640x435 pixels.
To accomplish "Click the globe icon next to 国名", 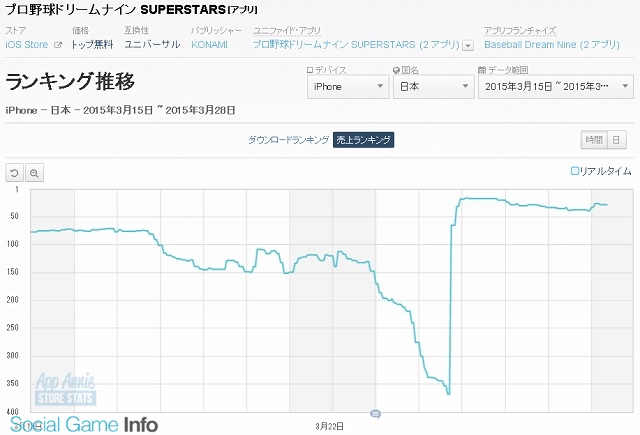I will tap(396, 70).
